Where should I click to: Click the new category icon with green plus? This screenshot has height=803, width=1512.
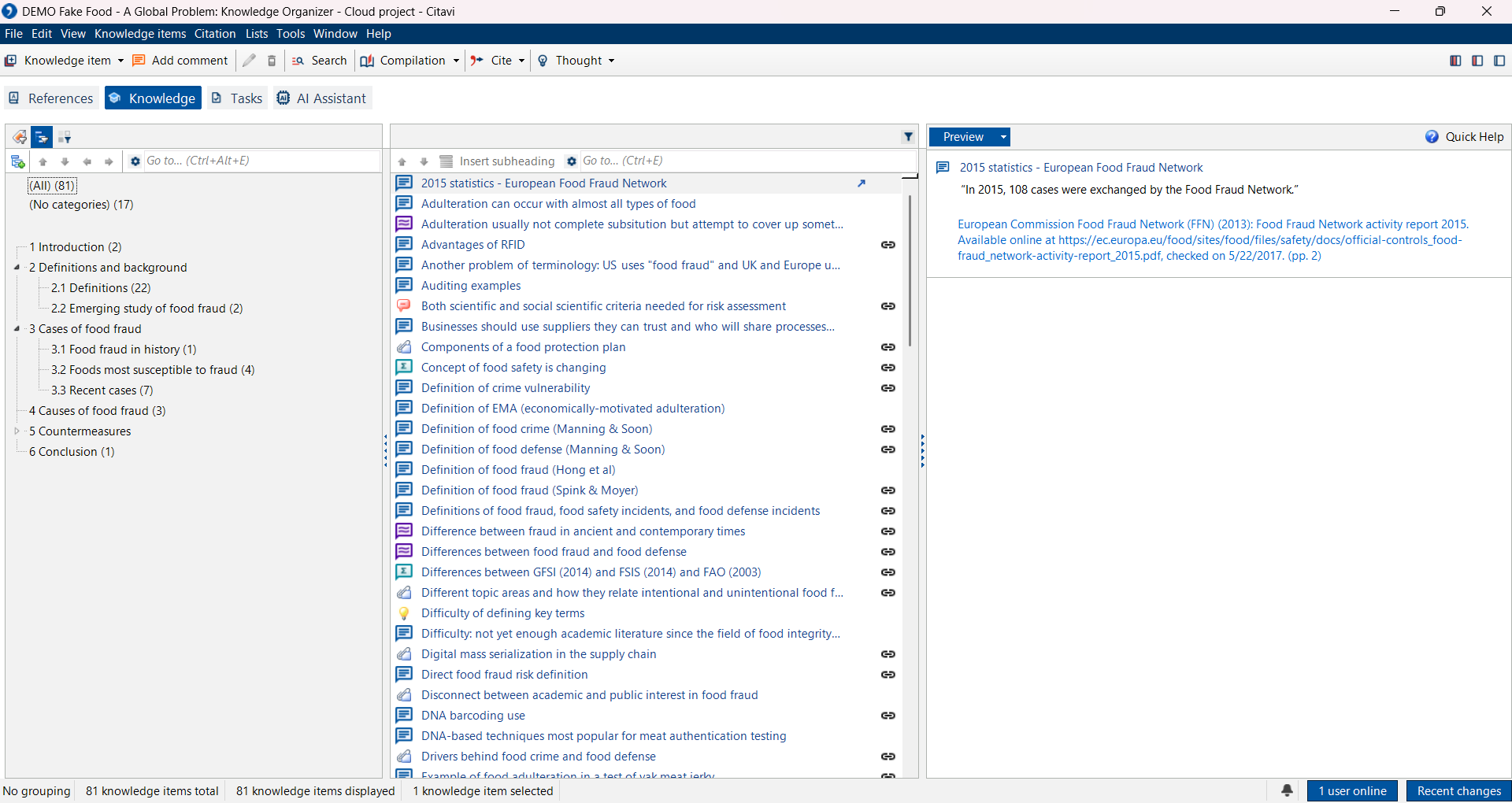pos(17,161)
